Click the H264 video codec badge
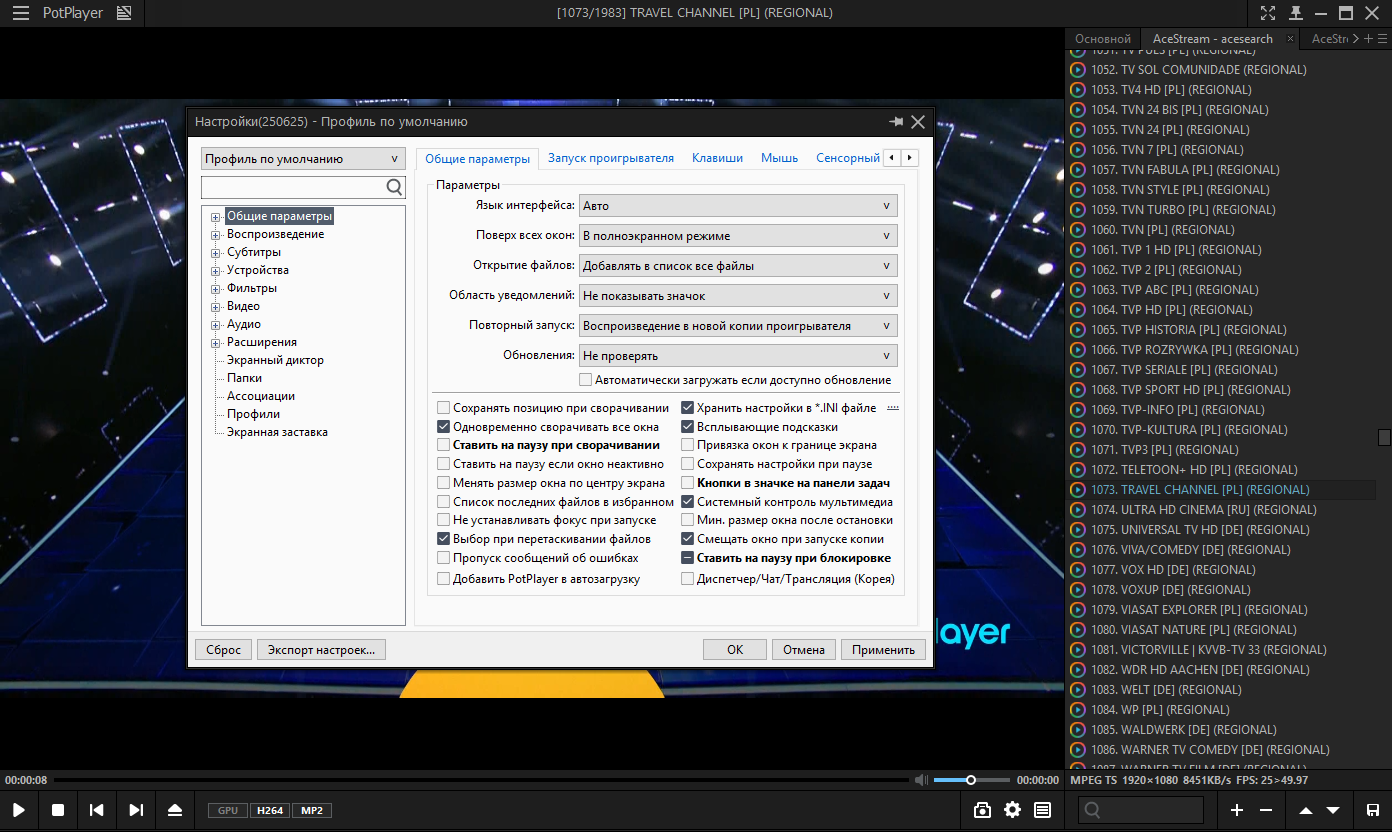 click(269, 810)
